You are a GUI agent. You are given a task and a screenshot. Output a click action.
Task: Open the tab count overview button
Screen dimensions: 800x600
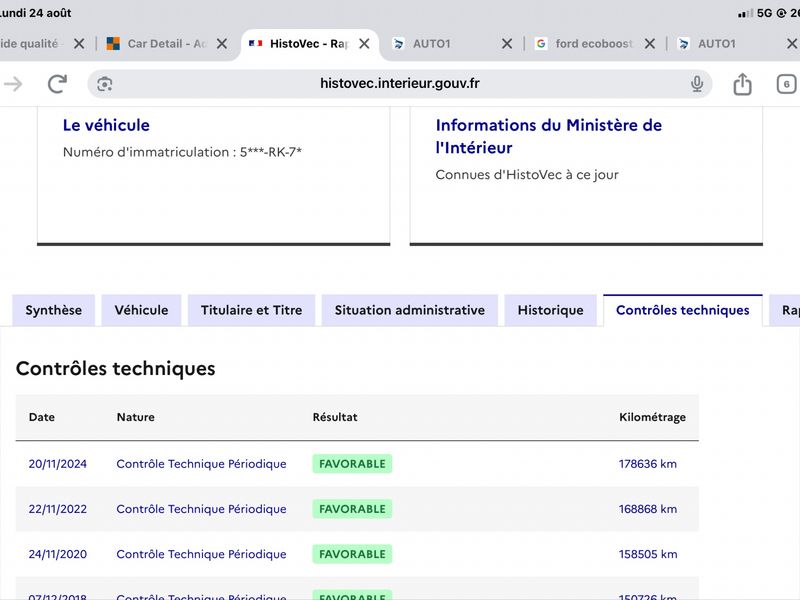pyautogui.click(x=786, y=84)
